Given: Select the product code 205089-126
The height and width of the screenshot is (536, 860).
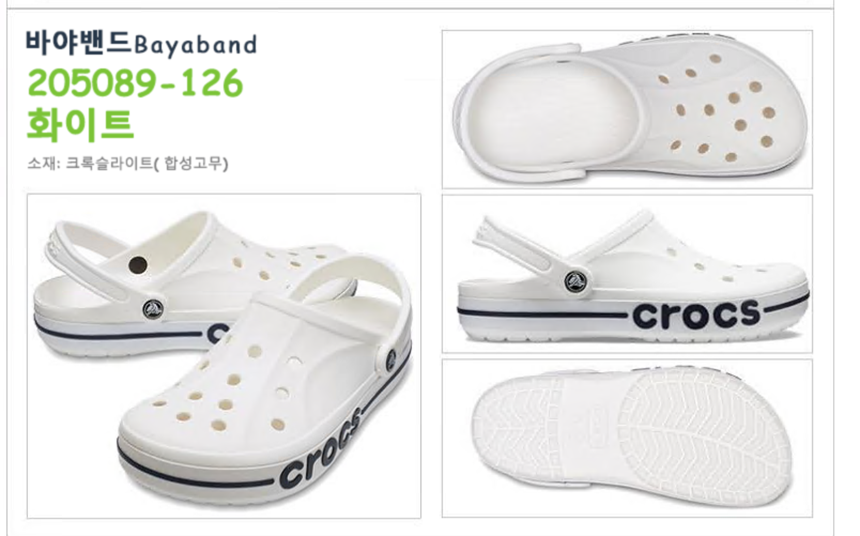Looking at the screenshot, I should (135, 83).
